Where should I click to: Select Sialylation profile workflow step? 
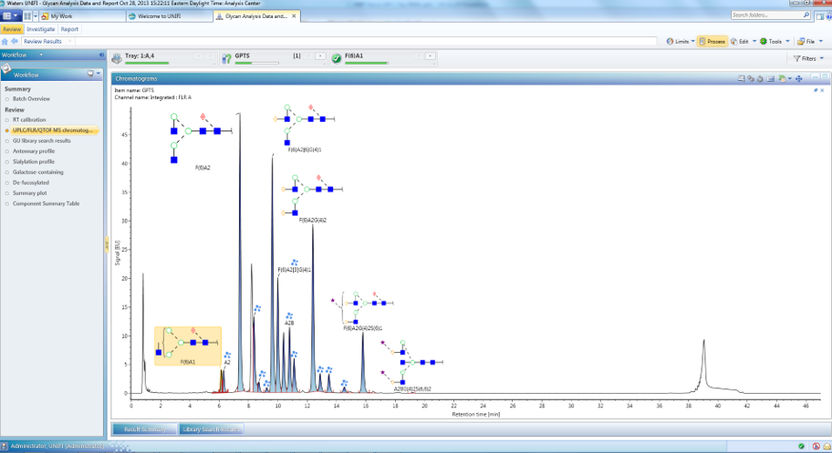coord(33,162)
